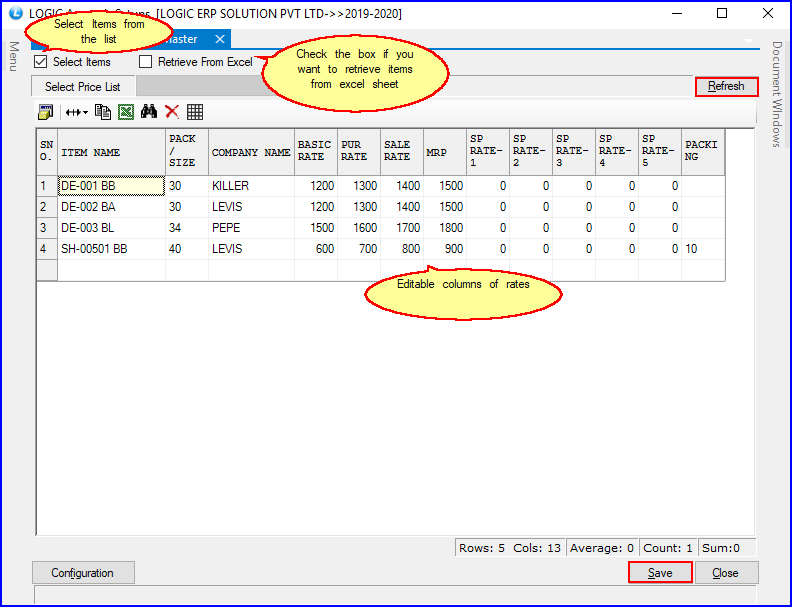The height and width of the screenshot is (607, 792).
Task: Open search with the binoculars icon
Action: coord(148,112)
